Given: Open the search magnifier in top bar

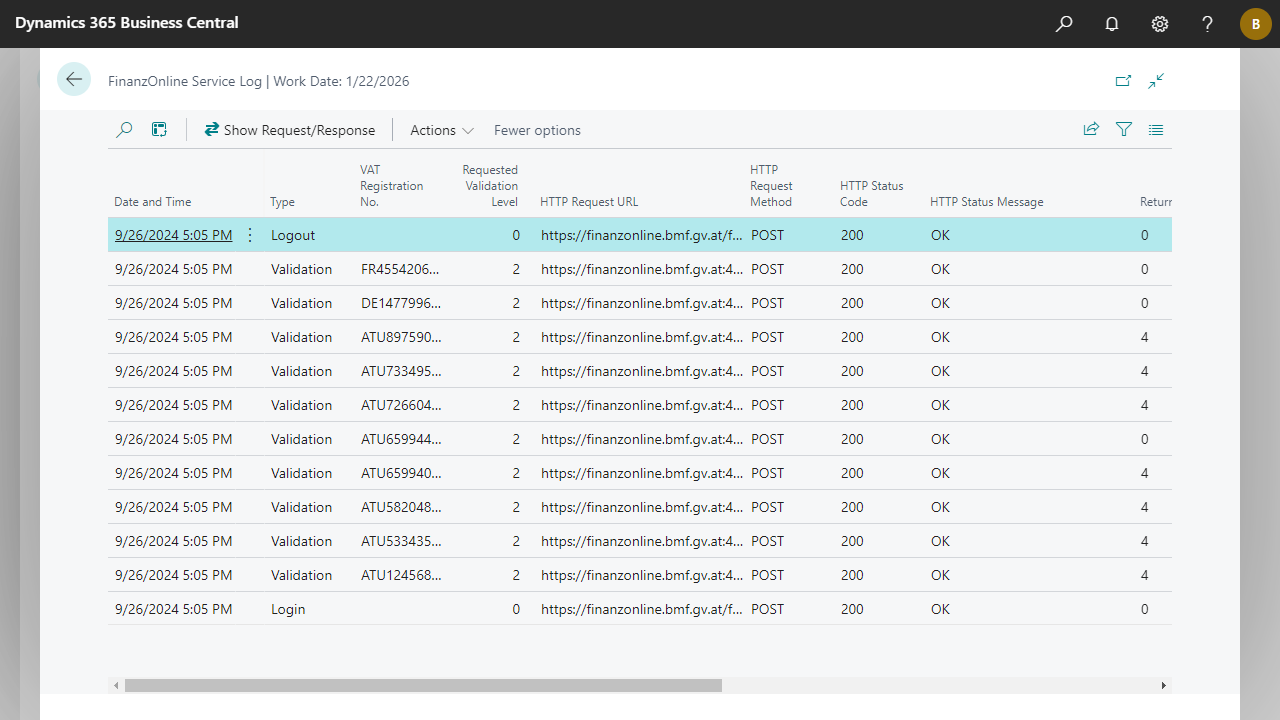Looking at the screenshot, I should [x=1064, y=24].
